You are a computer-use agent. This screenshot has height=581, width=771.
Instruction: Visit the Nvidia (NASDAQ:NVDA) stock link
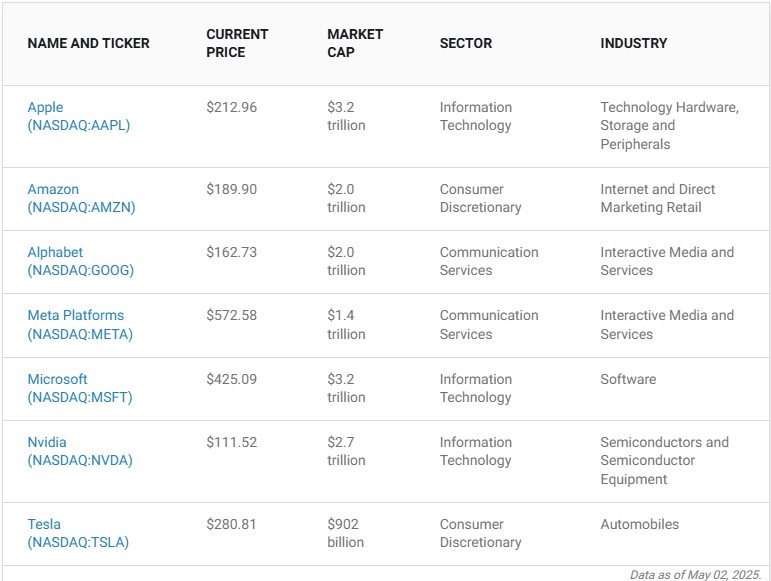(x=79, y=451)
